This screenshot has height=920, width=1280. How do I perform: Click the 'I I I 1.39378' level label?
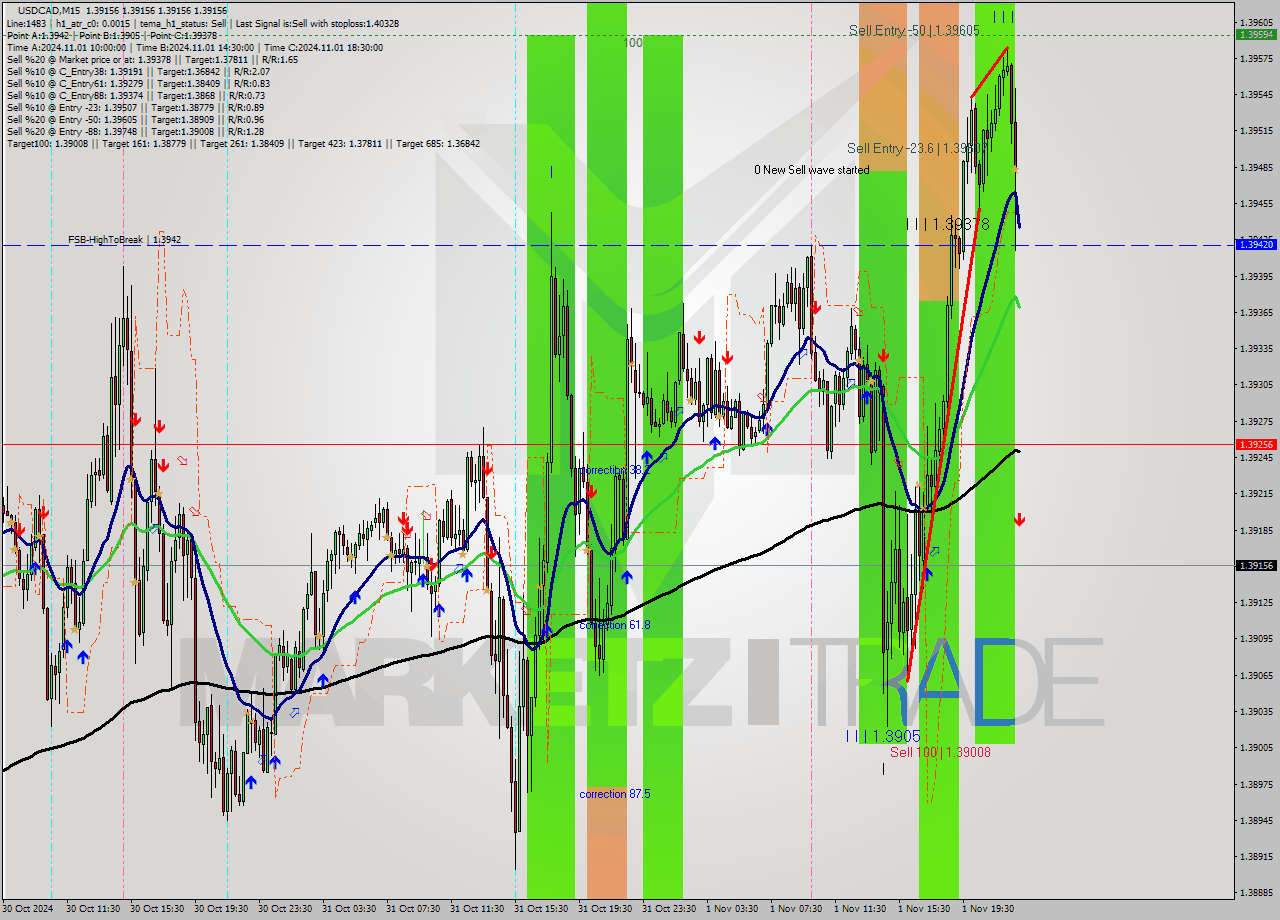point(947,225)
